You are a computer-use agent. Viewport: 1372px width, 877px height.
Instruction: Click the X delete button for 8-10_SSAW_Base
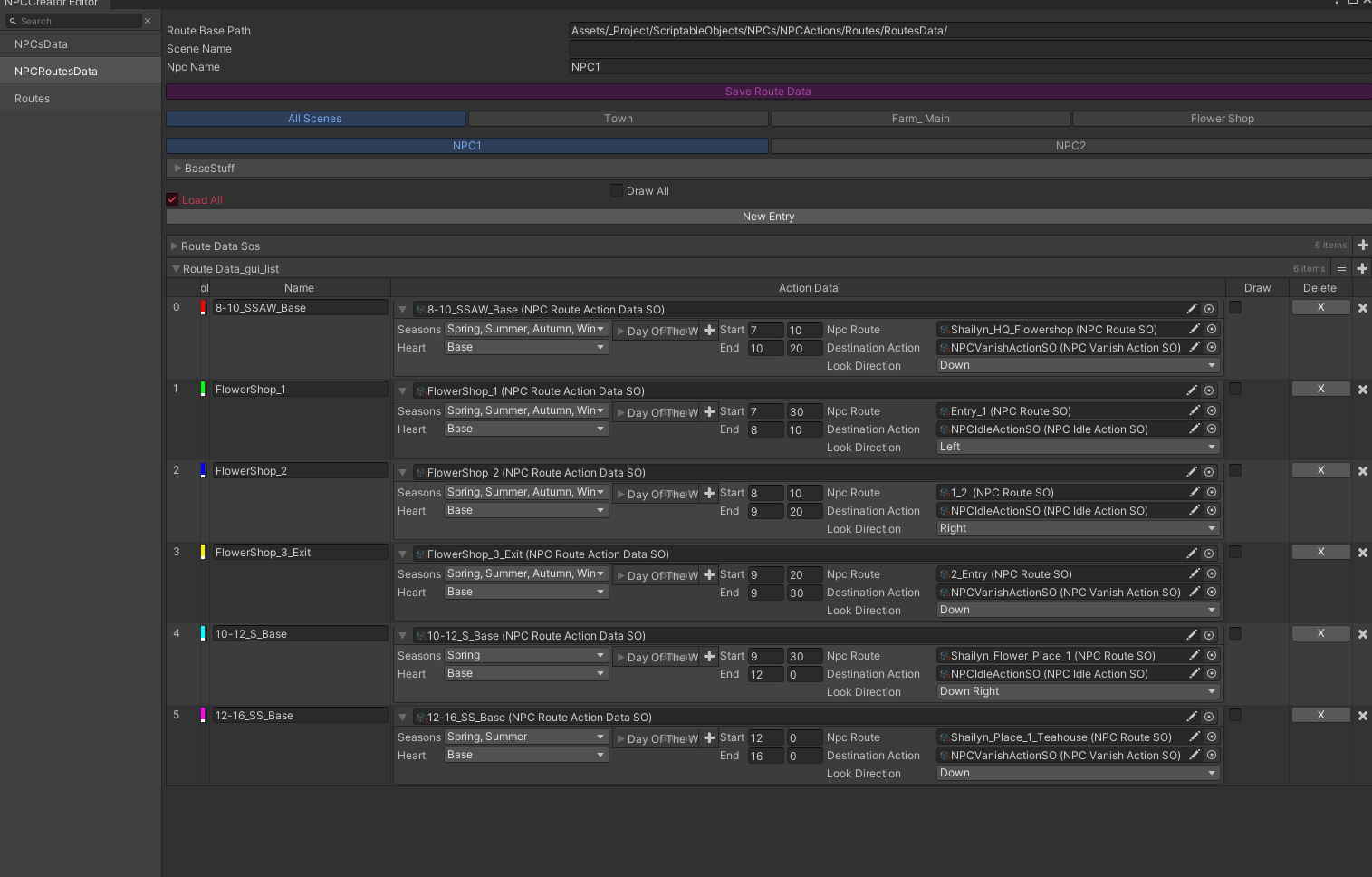(1320, 307)
